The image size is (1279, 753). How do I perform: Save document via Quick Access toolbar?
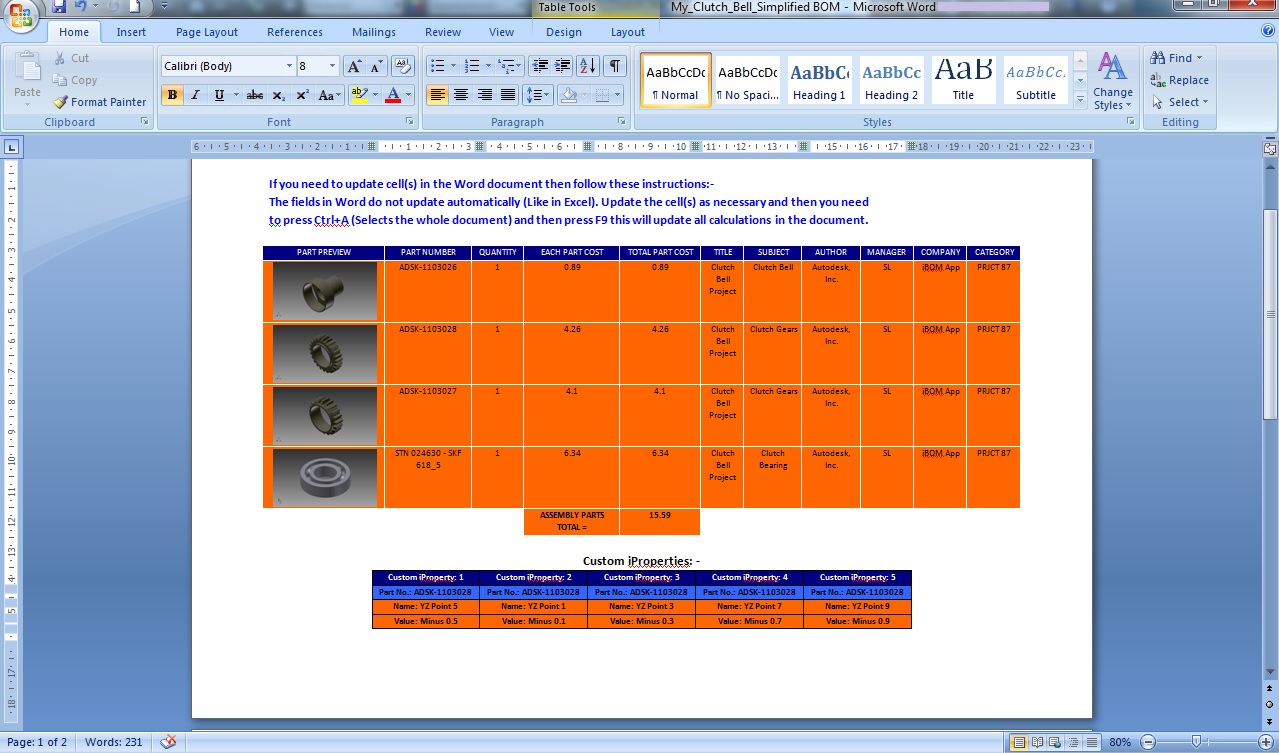click(59, 7)
